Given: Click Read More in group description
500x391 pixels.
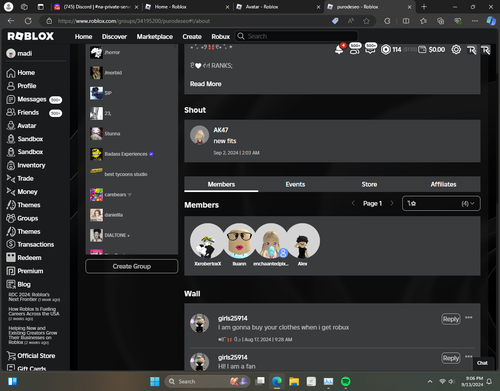Looking at the screenshot, I should 206,84.
